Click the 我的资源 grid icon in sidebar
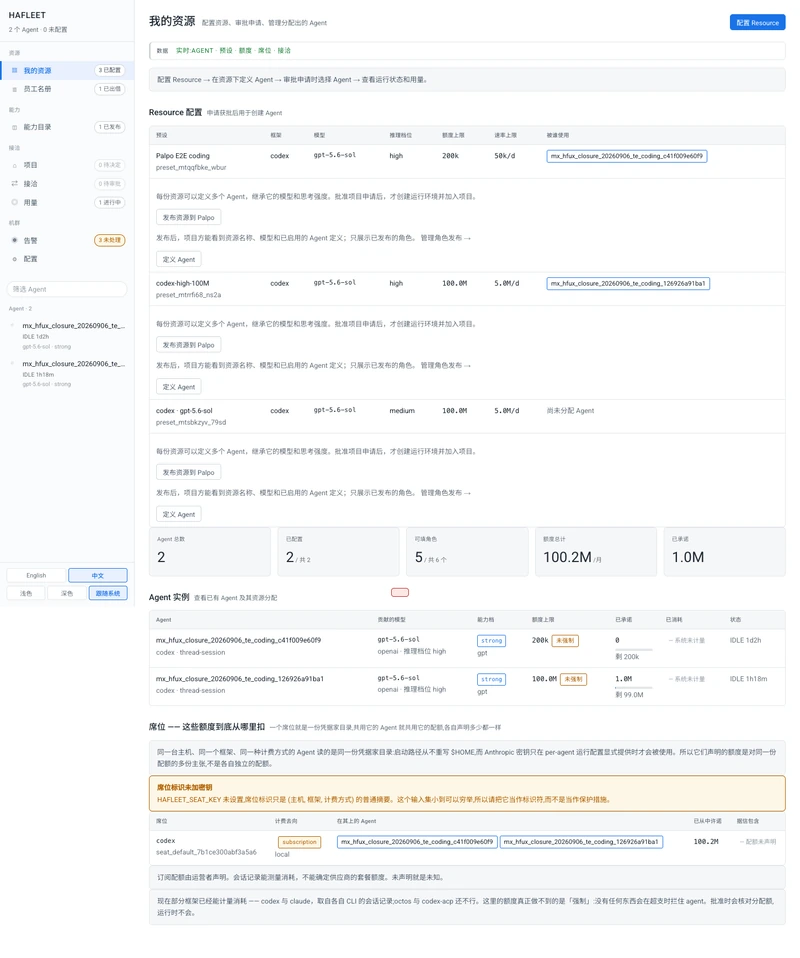Screen dimensions: 800x958 [15, 70]
